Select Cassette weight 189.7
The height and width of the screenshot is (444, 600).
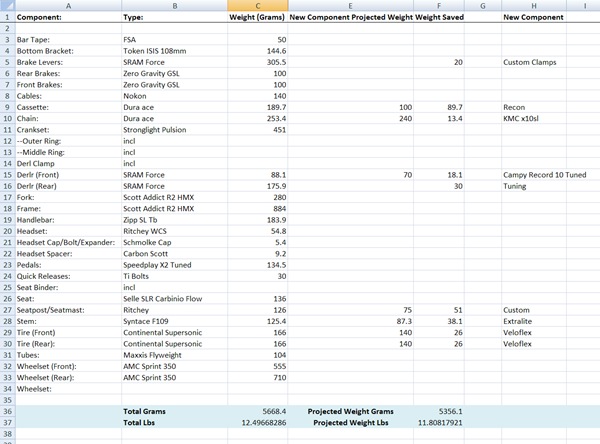tap(258, 108)
